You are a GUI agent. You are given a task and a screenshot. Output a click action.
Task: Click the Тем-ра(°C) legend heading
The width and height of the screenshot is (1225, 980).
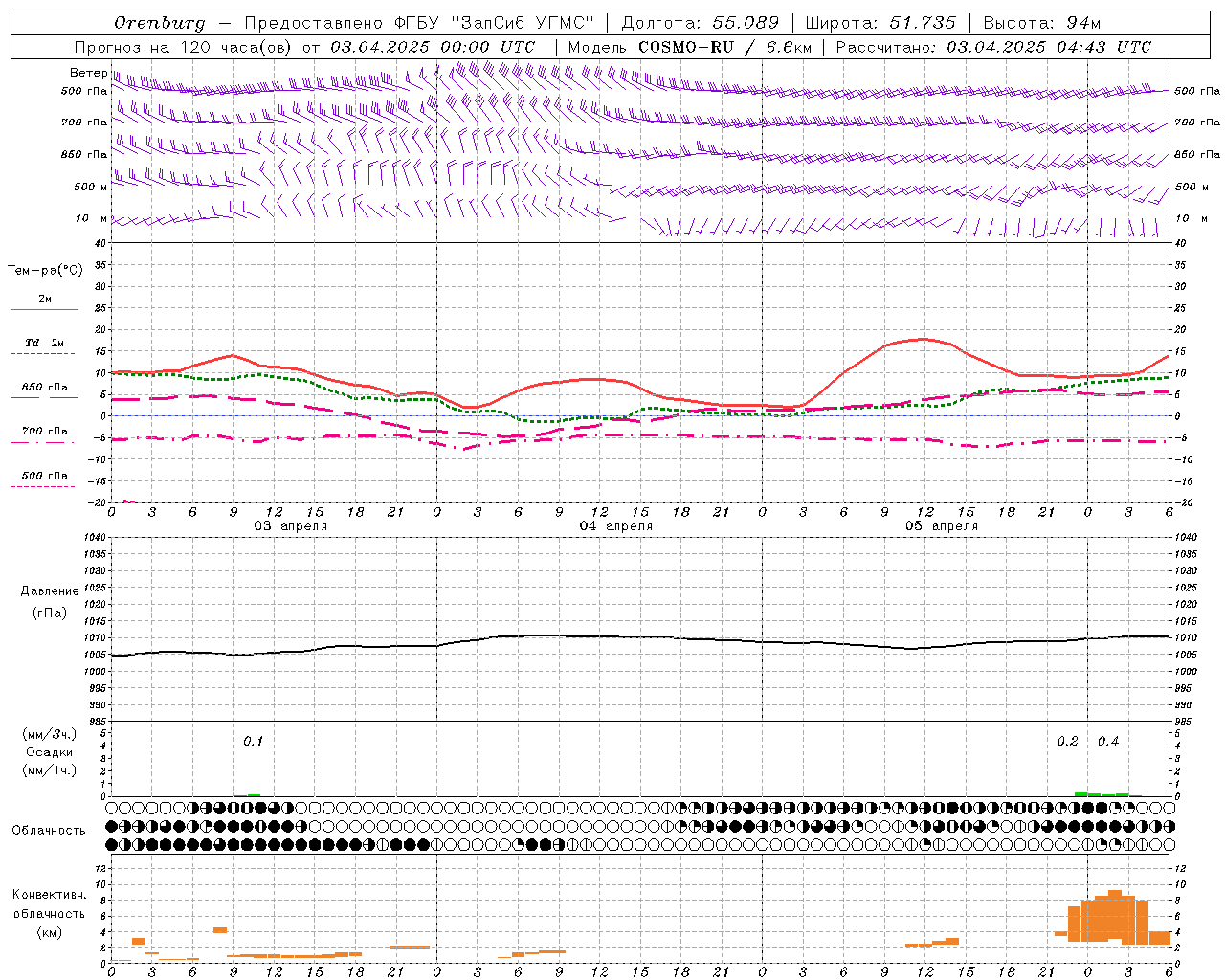coord(45,271)
